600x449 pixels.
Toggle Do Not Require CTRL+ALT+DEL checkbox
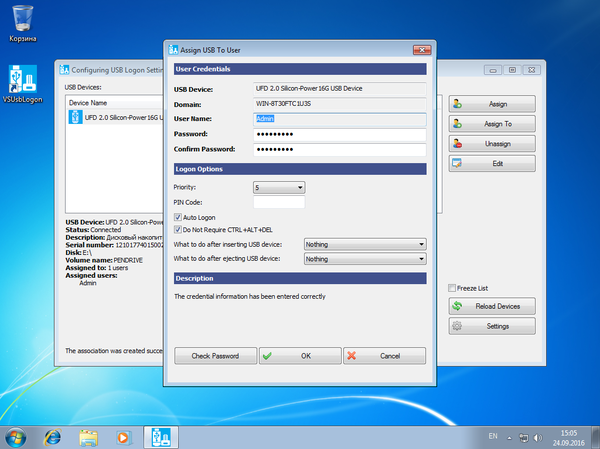(x=179, y=229)
